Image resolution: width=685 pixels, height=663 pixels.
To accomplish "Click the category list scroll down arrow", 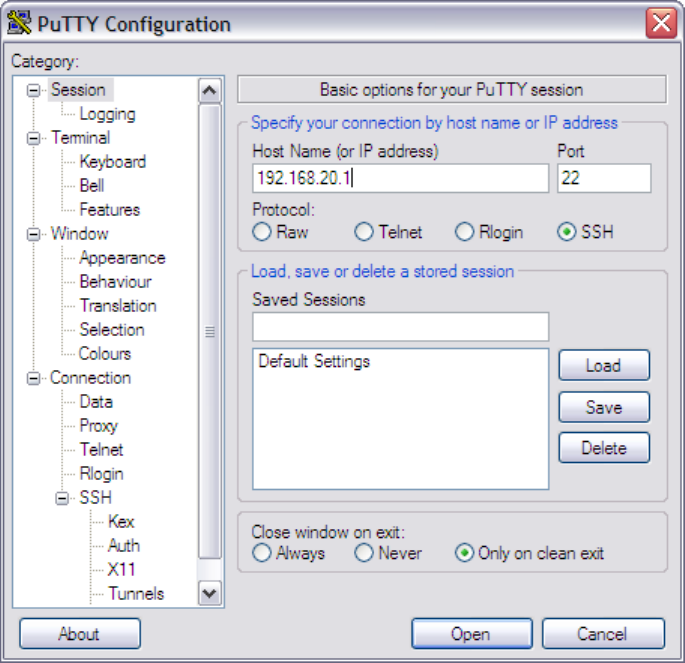I will pyautogui.click(x=210, y=593).
